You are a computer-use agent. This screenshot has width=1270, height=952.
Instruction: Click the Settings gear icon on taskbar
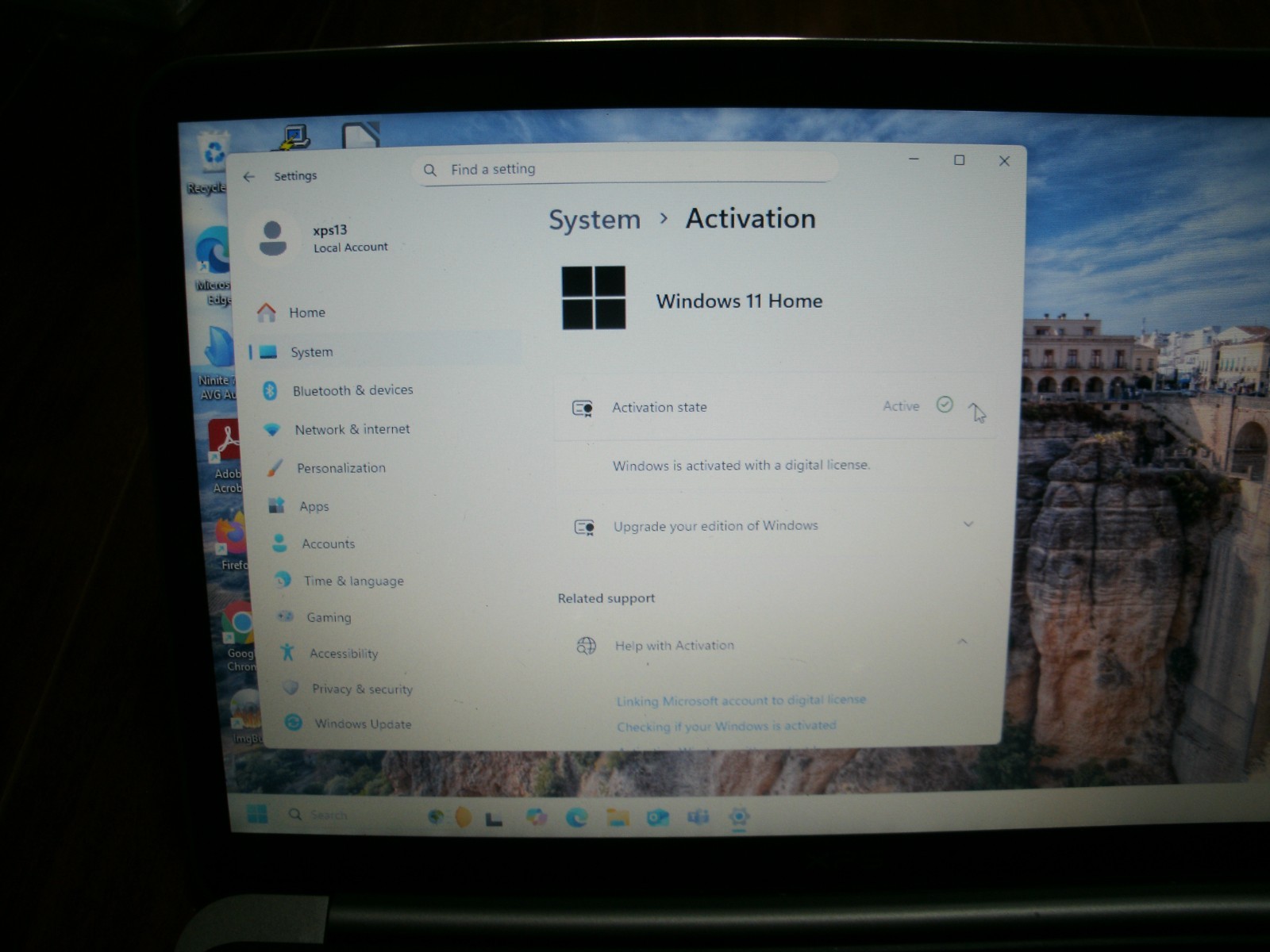[739, 817]
